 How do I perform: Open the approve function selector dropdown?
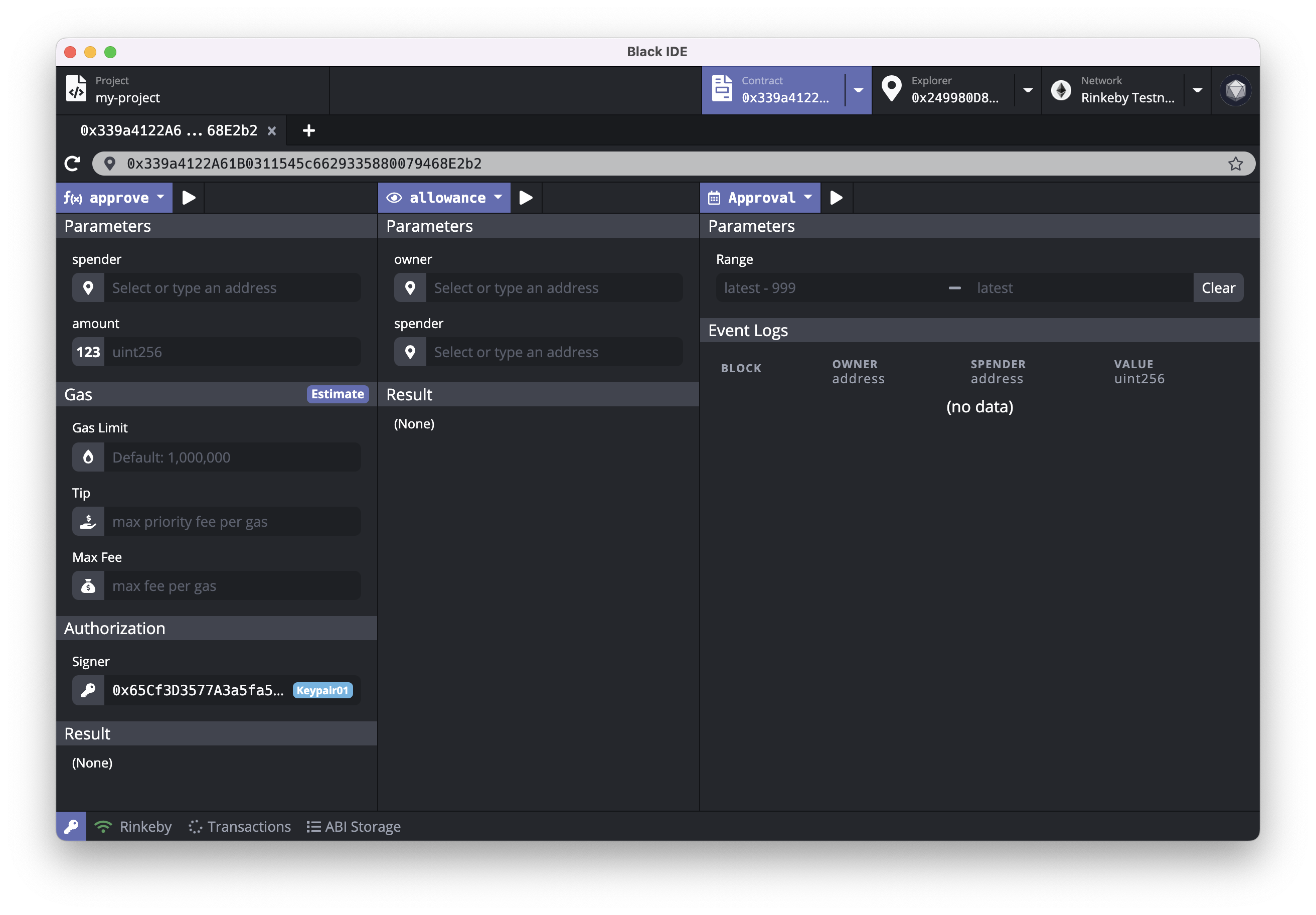click(x=115, y=198)
